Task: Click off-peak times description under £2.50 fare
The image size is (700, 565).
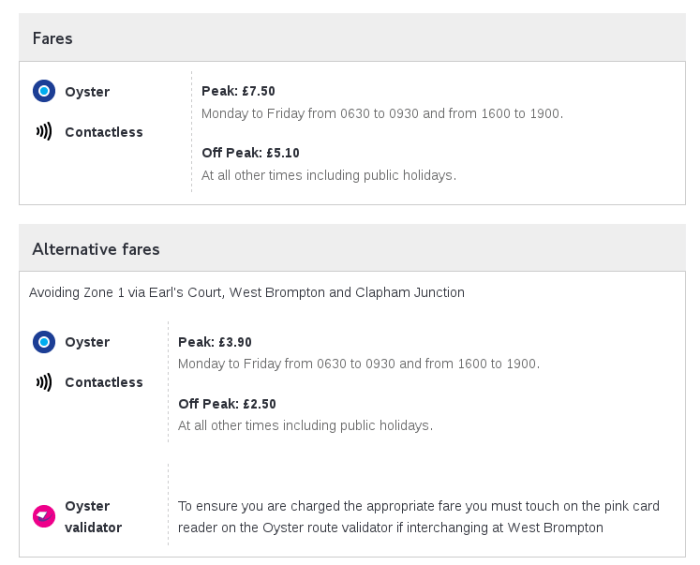Action: 305,425
